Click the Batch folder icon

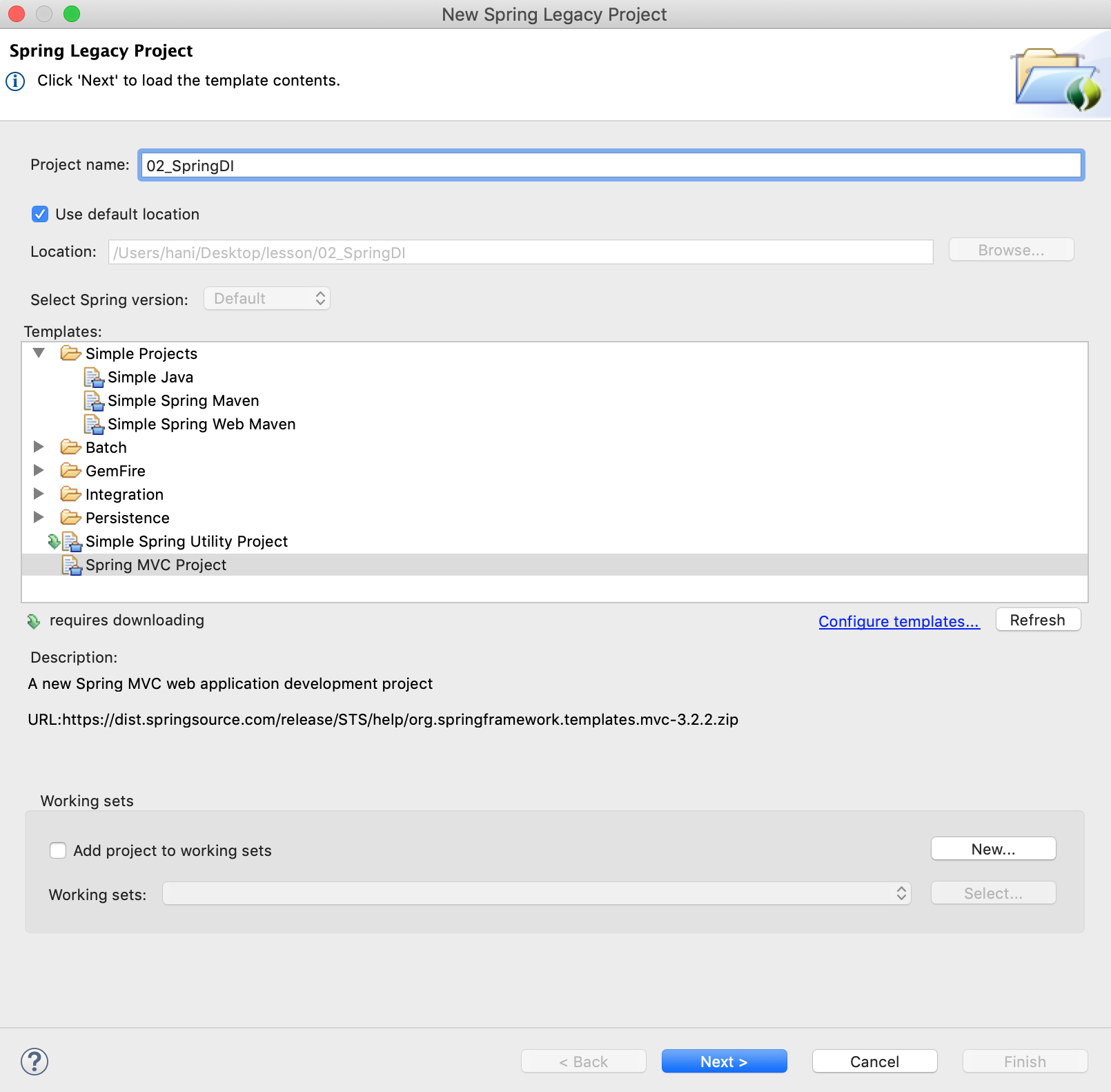click(70, 447)
